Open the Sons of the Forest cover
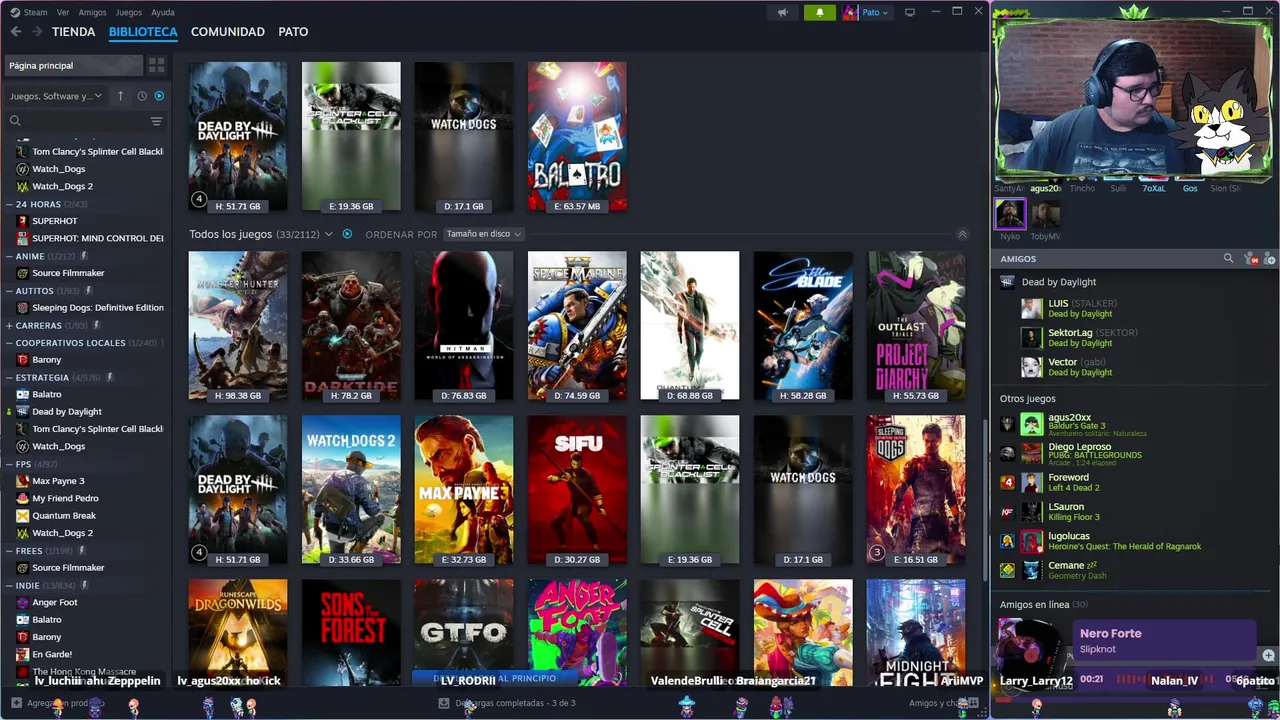The width and height of the screenshot is (1280, 720). 351,632
